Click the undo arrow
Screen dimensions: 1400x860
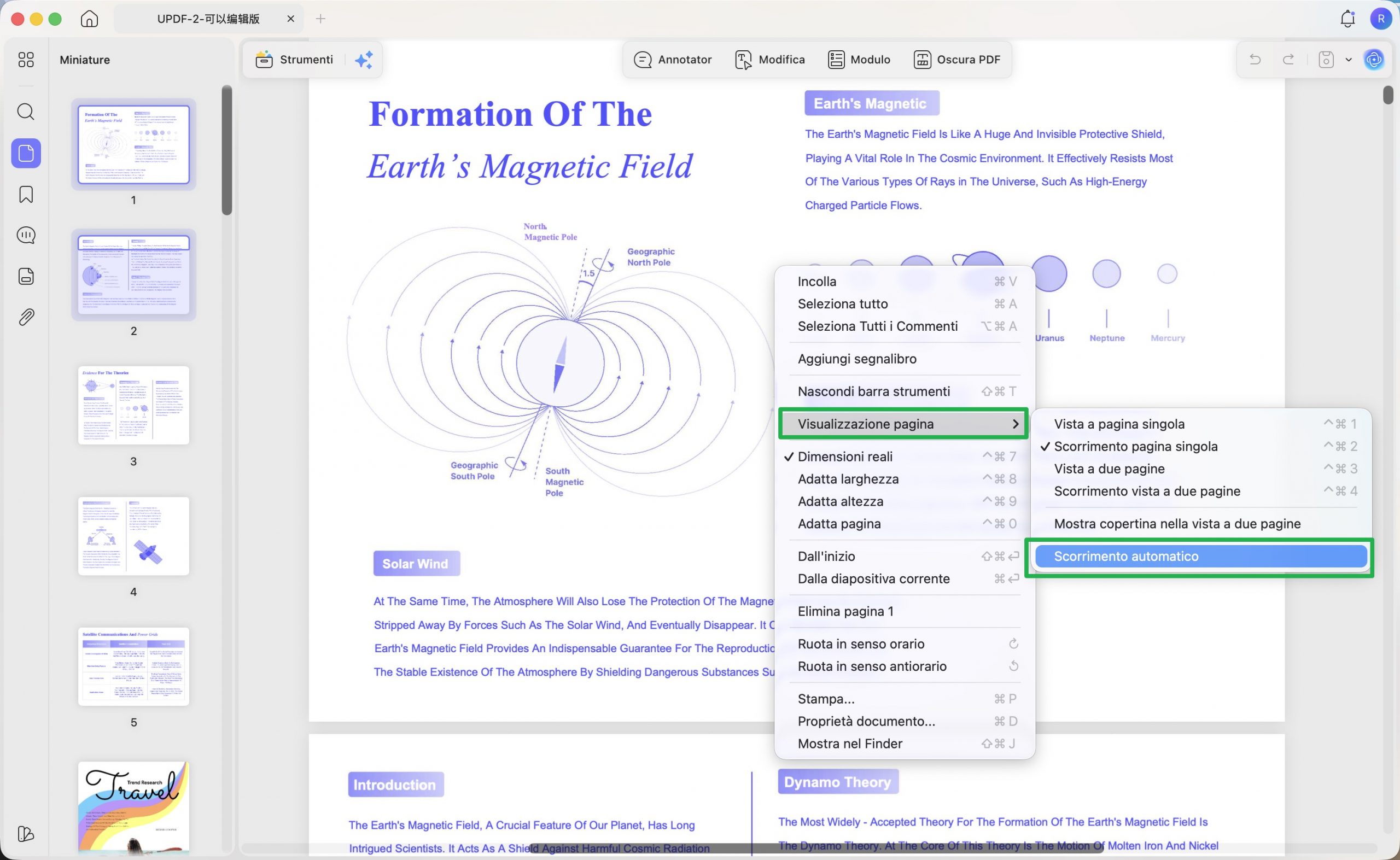pos(1255,60)
